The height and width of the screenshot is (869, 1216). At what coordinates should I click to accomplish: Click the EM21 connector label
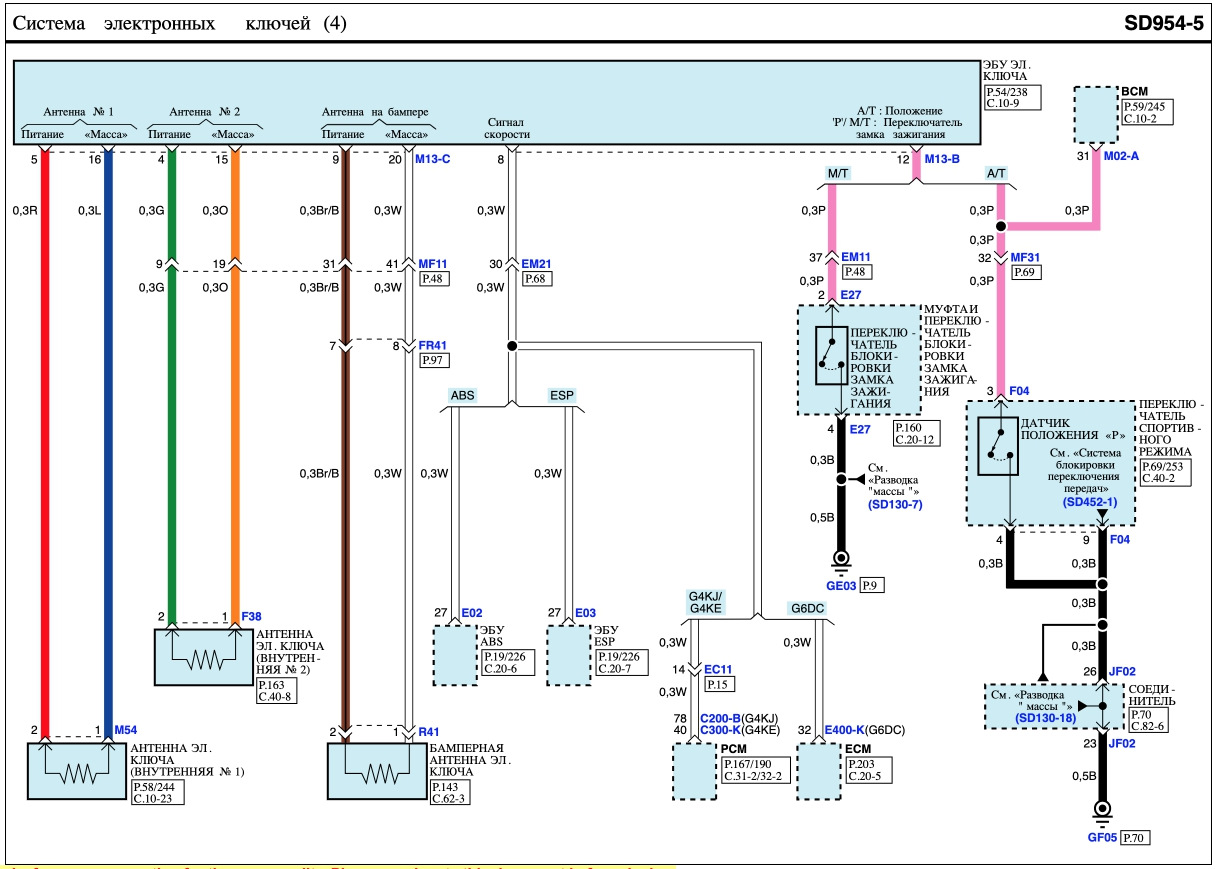click(x=537, y=264)
